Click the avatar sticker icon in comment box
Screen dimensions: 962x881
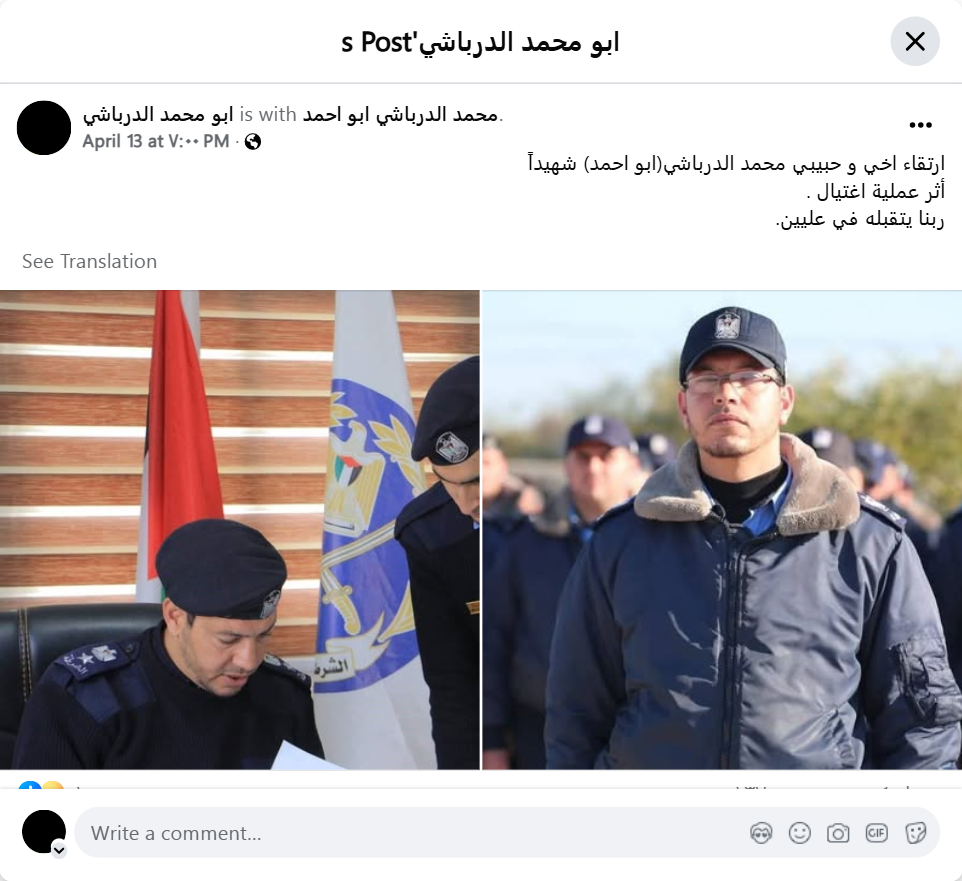761,833
